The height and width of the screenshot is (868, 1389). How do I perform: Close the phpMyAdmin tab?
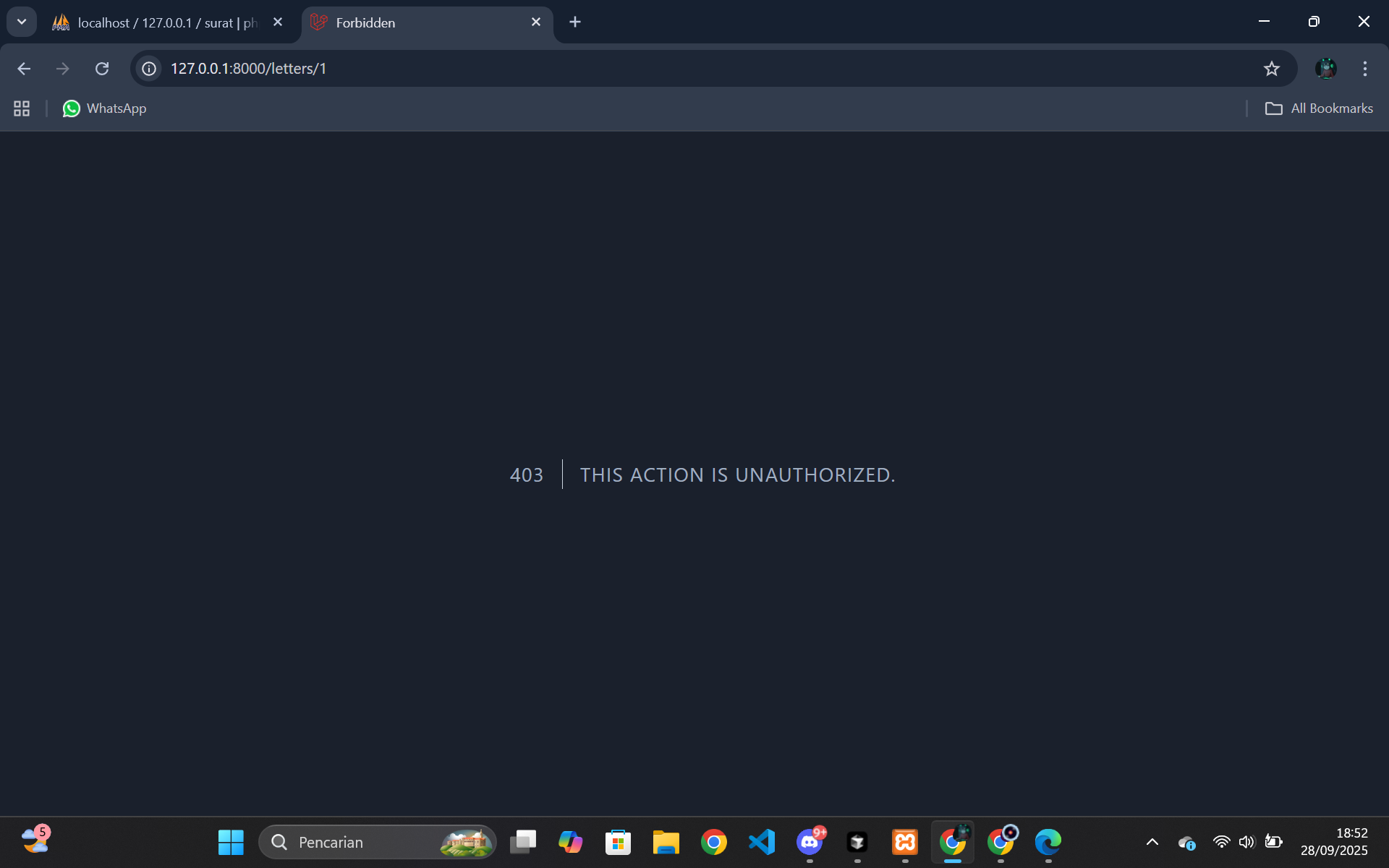click(x=278, y=22)
